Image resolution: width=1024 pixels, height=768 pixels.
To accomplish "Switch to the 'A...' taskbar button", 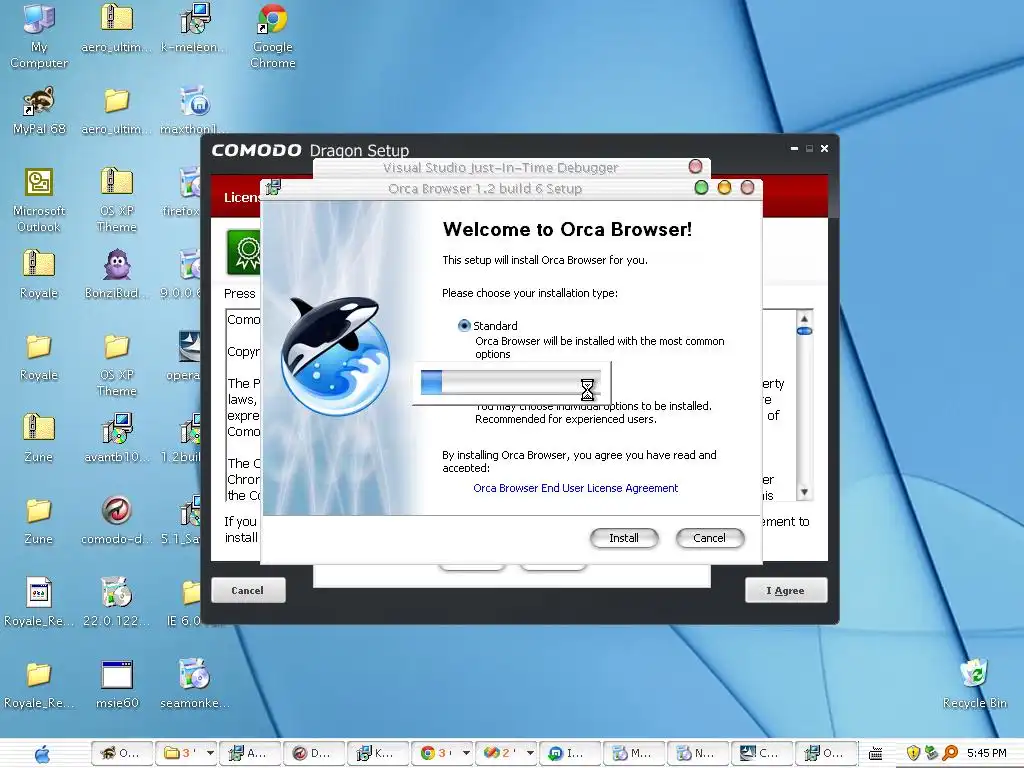I will pos(249,753).
